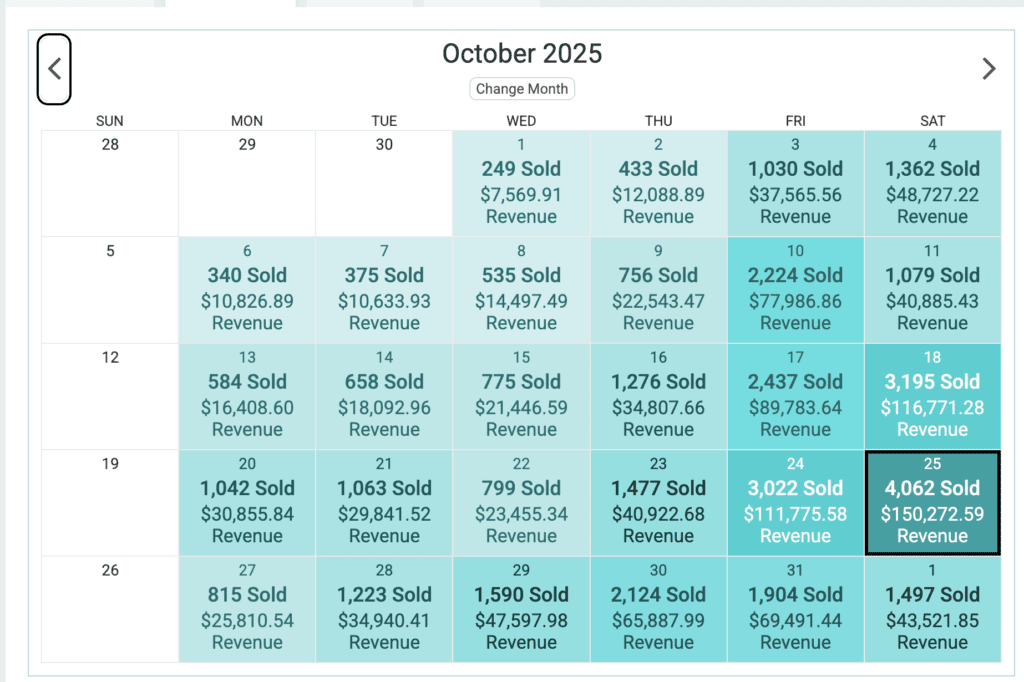
Task: Choose October 9 with 756 Sold
Action: (x=658, y=290)
